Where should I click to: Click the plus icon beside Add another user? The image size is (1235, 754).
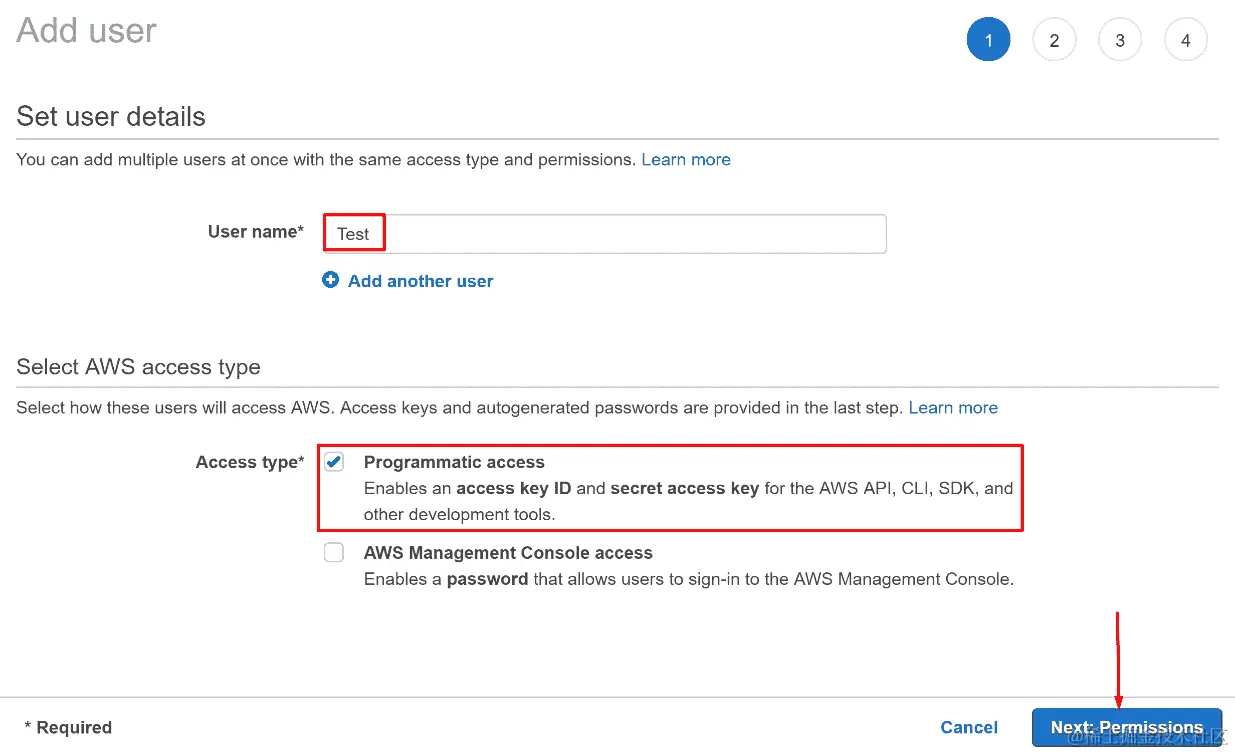coord(331,281)
